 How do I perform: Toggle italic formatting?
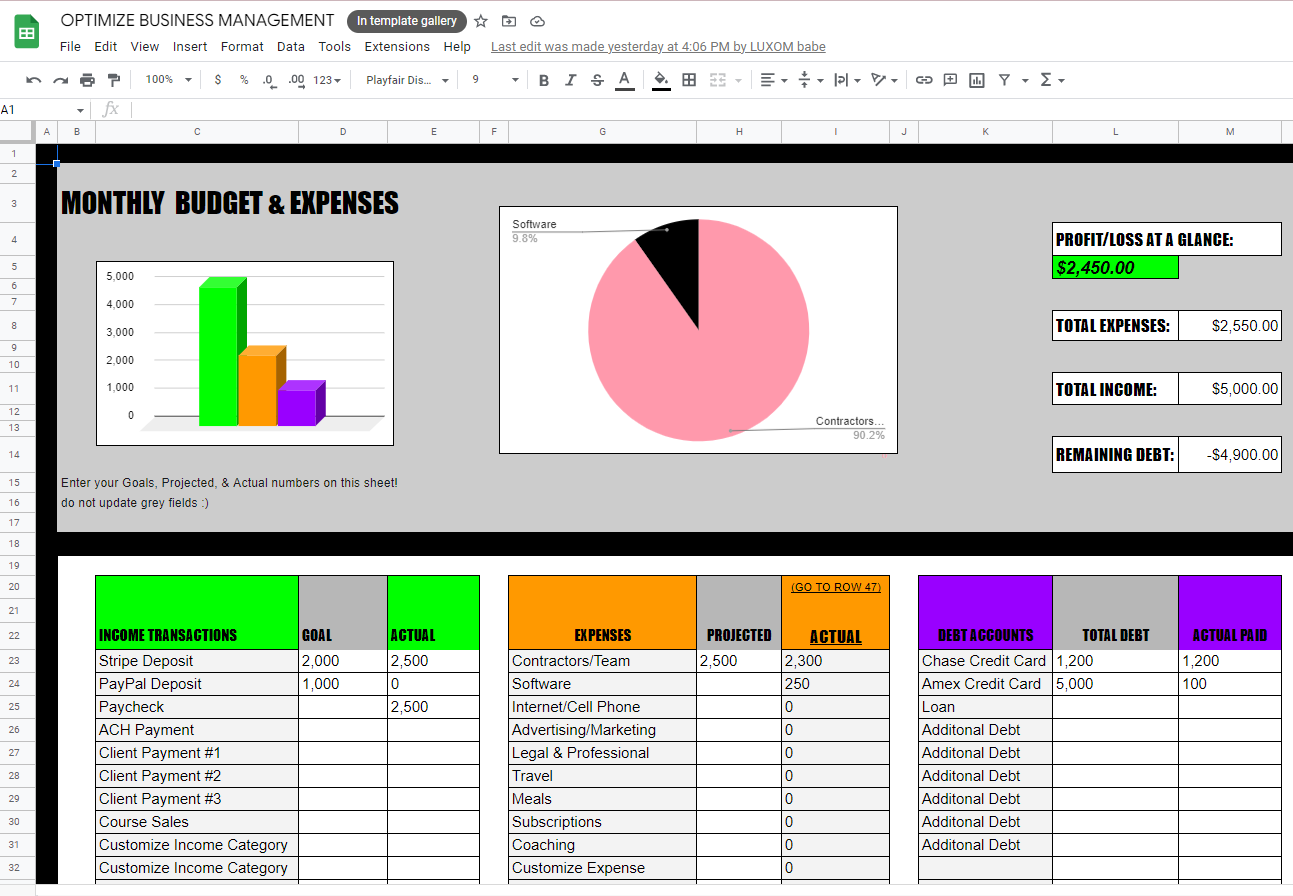(570, 80)
